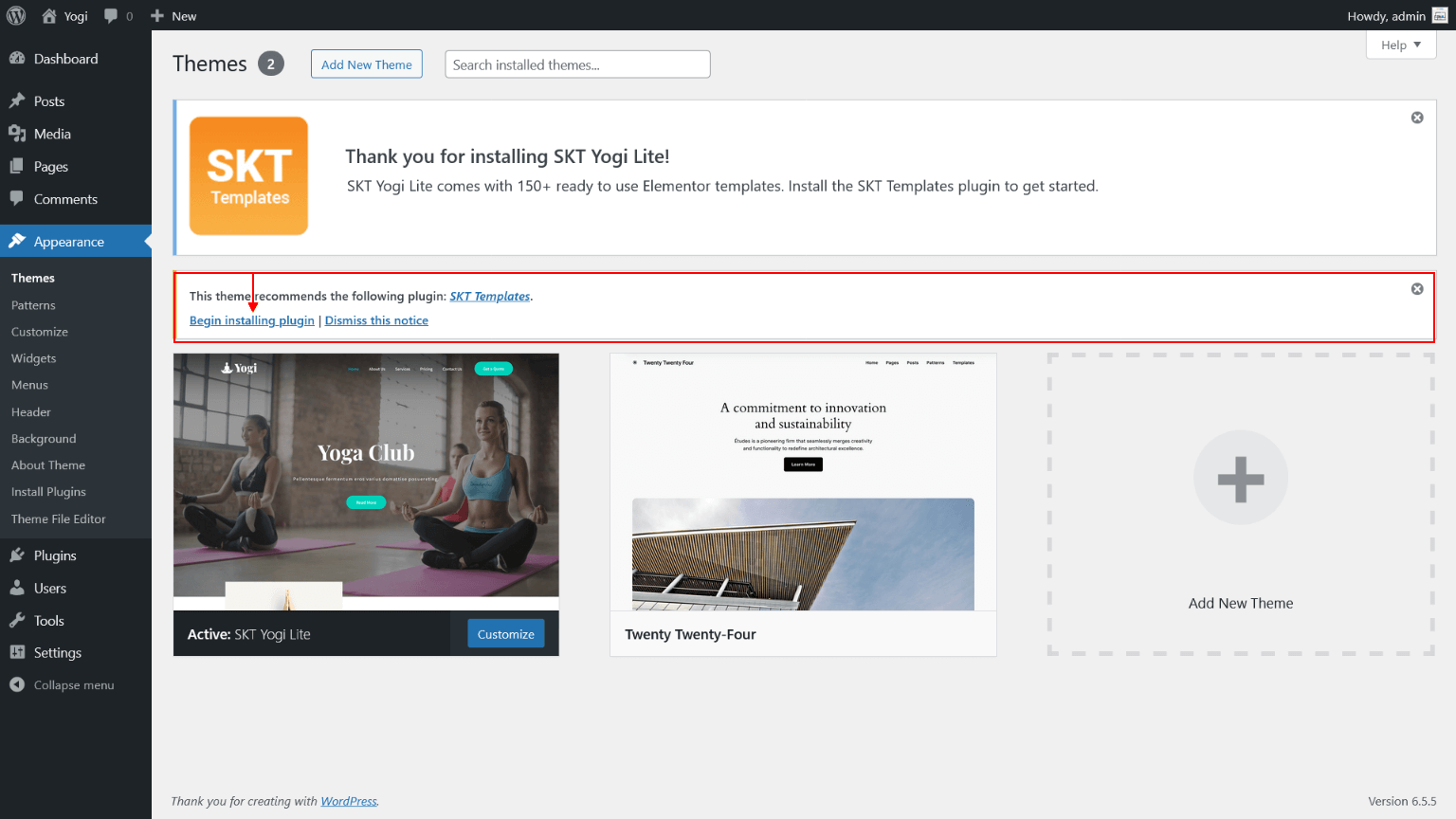The image size is (1456, 819).
Task: Click the Dismiss this notice link
Action: (376, 320)
